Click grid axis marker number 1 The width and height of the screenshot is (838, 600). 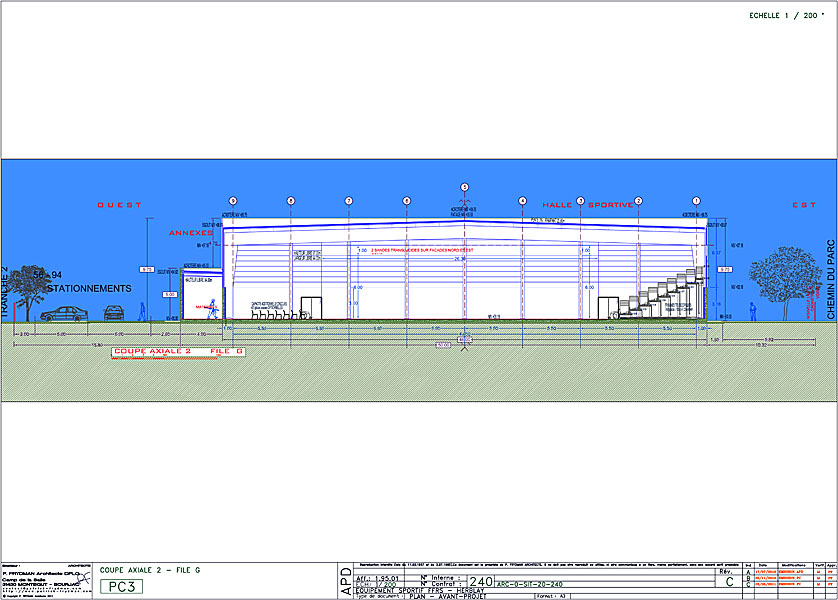[x=696, y=201]
